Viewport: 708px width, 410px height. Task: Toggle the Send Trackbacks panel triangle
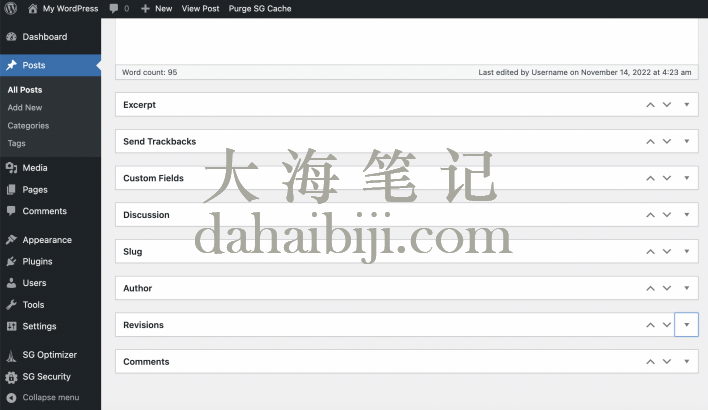coord(686,141)
